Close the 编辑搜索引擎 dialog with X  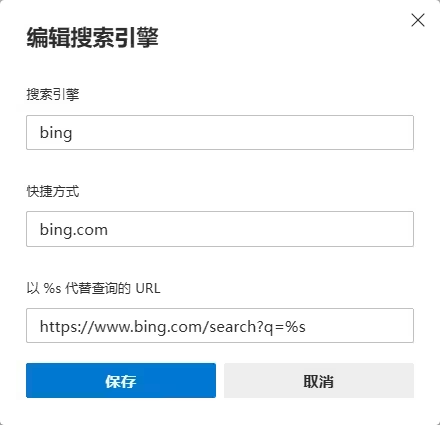point(418,20)
